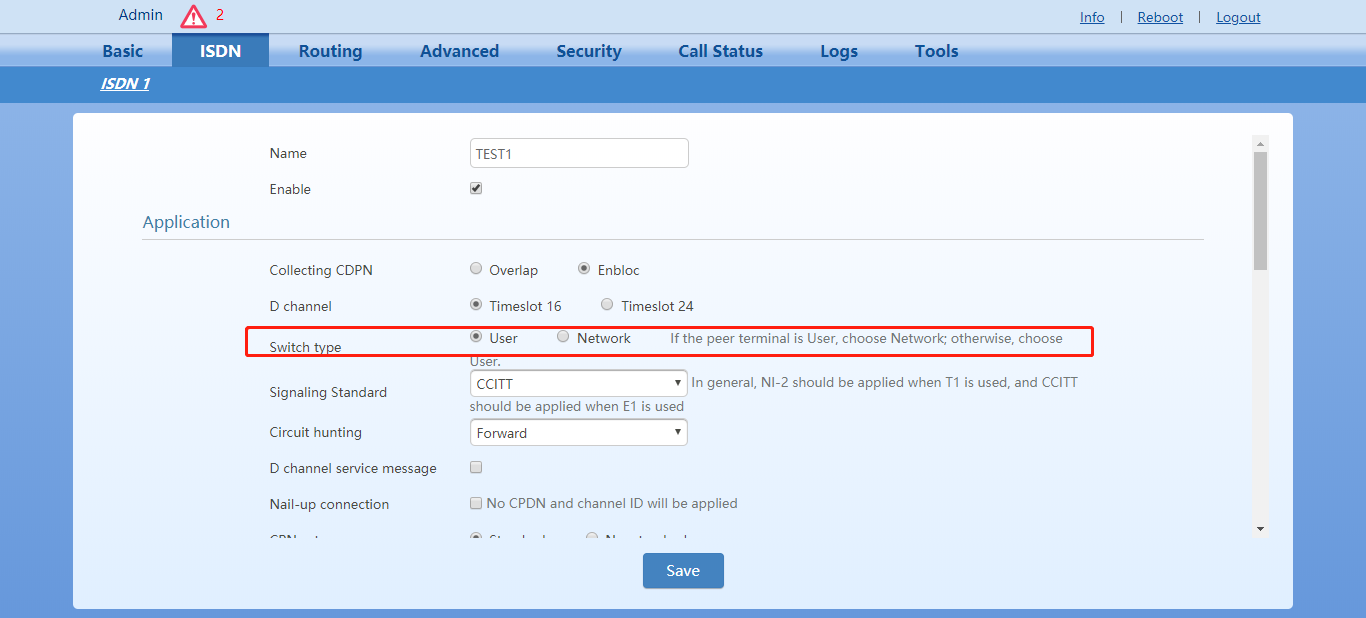Select the ISDN 1 sub-tab link
Screen dimensions: 1366x618
125,84
